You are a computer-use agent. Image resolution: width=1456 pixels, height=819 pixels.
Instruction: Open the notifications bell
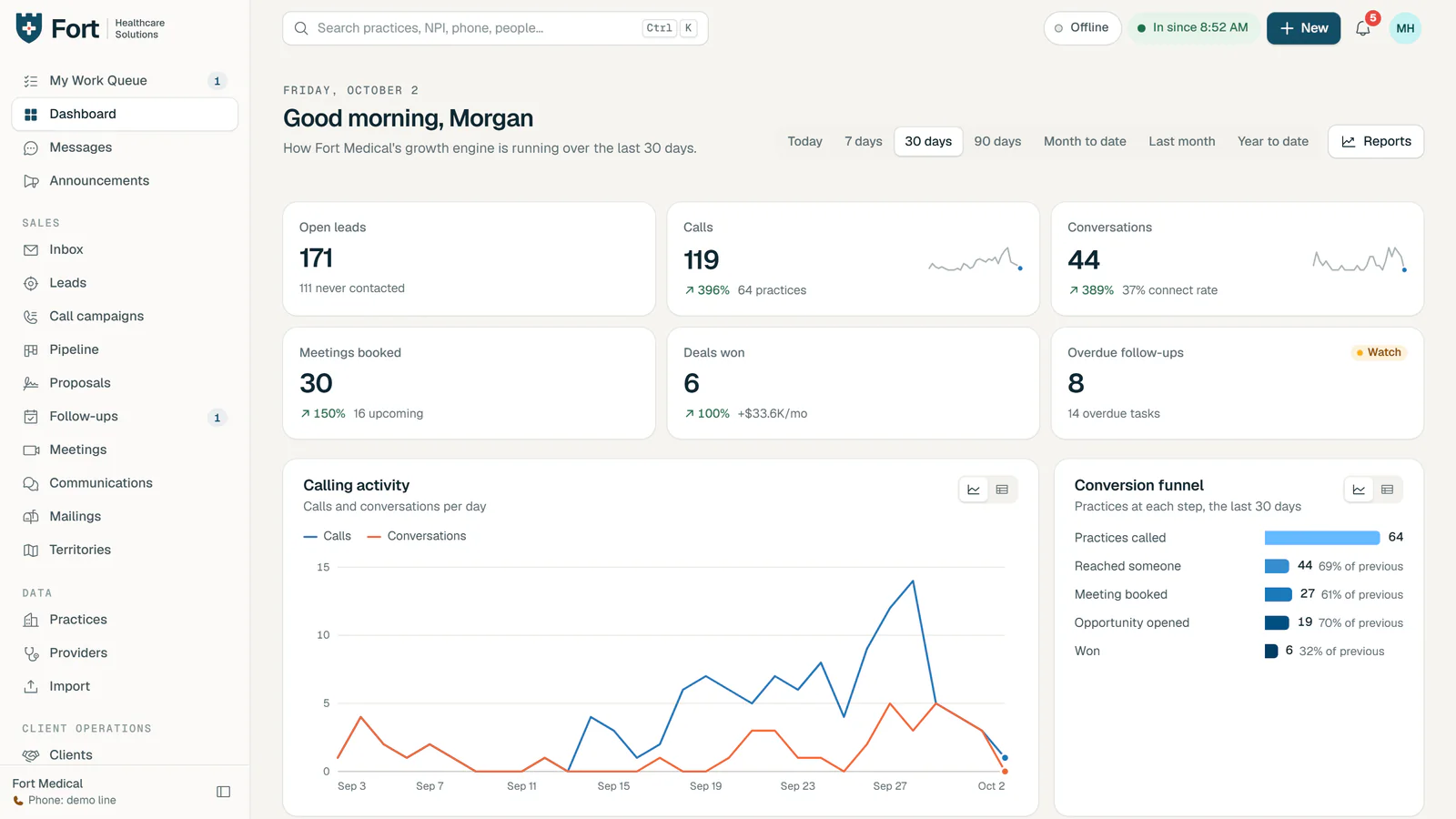tap(1362, 28)
